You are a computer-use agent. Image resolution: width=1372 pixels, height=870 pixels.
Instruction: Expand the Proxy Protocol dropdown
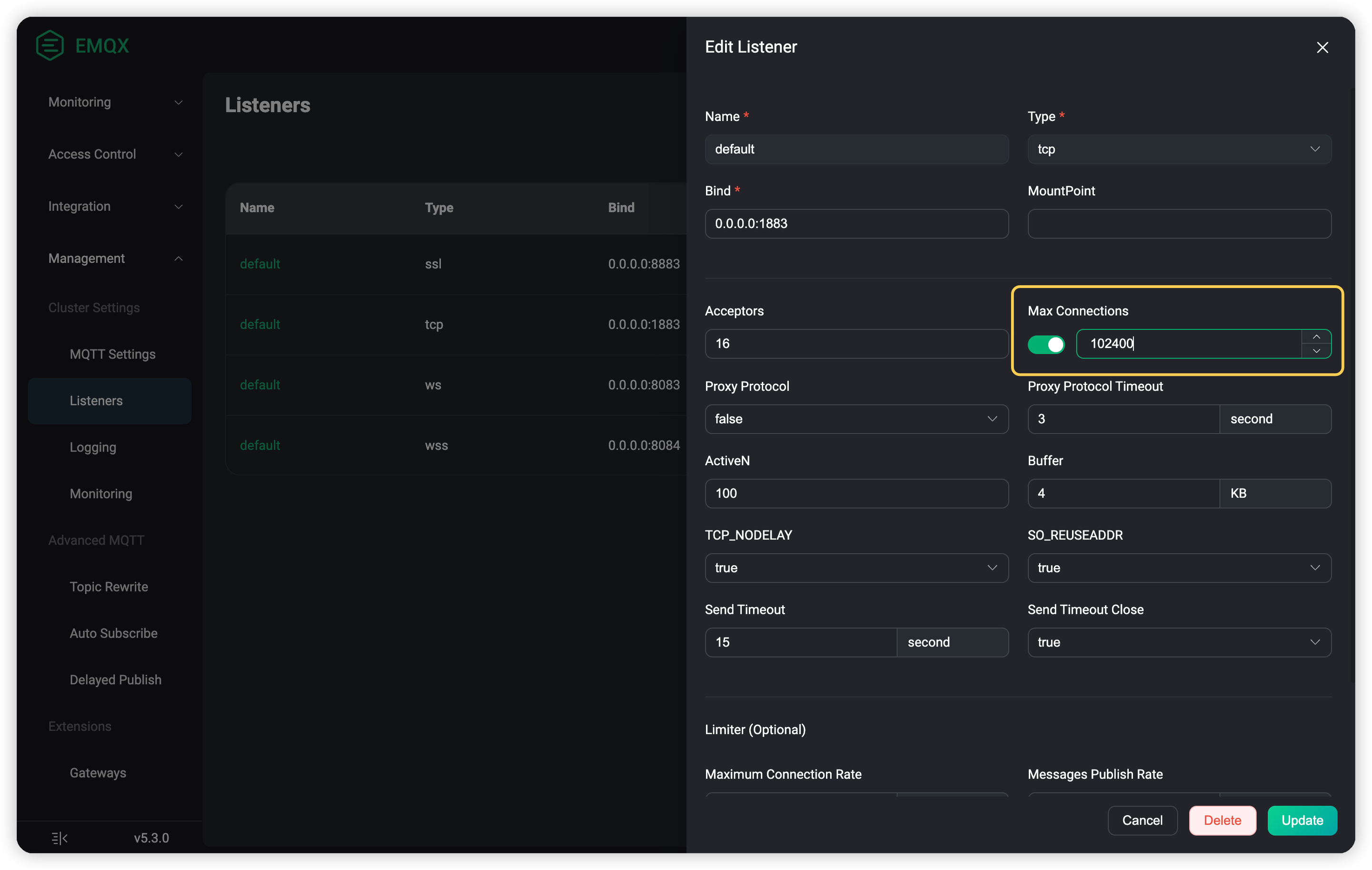pos(856,418)
